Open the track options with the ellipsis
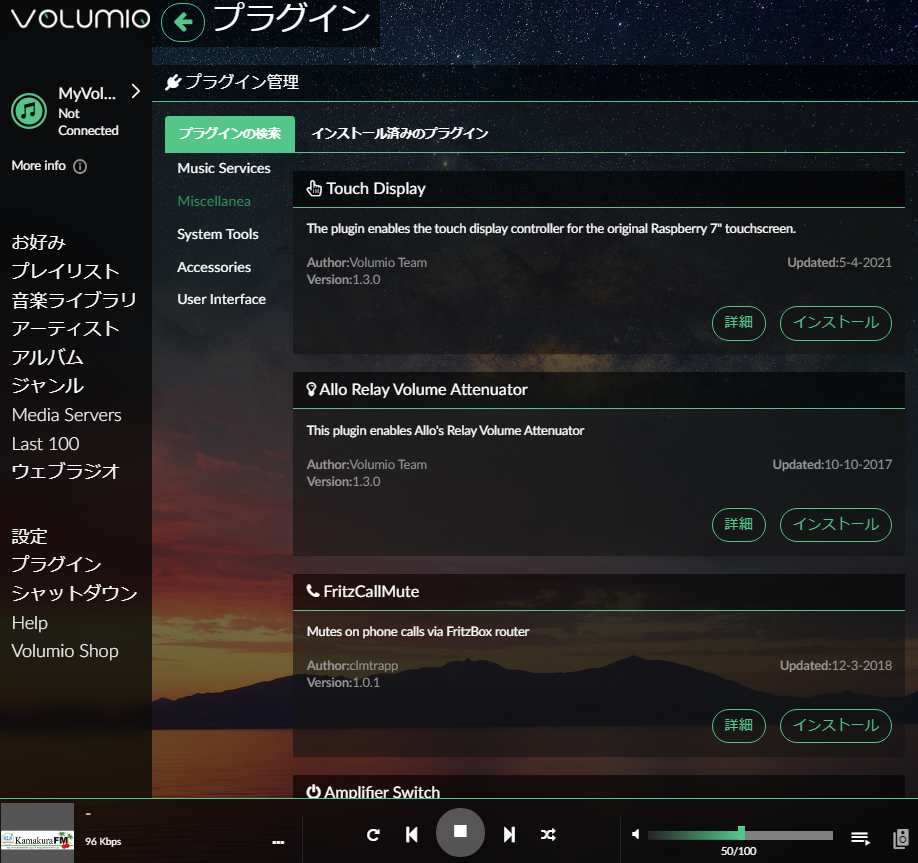This screenshot has height=863, width=918. [277, 843]
